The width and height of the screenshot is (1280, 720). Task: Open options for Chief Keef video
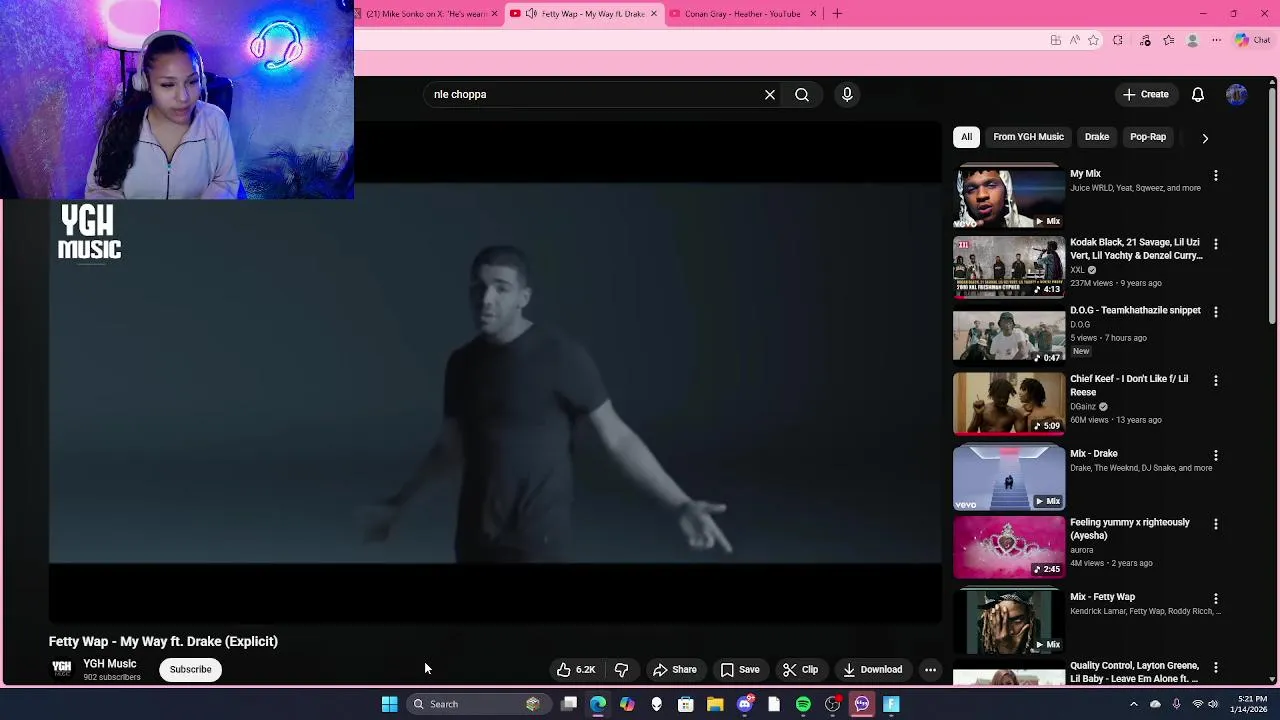[1216, 381]
